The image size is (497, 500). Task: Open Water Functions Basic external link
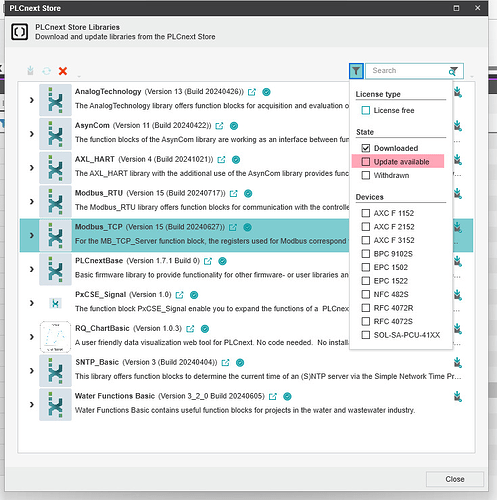tap(273, 396)
